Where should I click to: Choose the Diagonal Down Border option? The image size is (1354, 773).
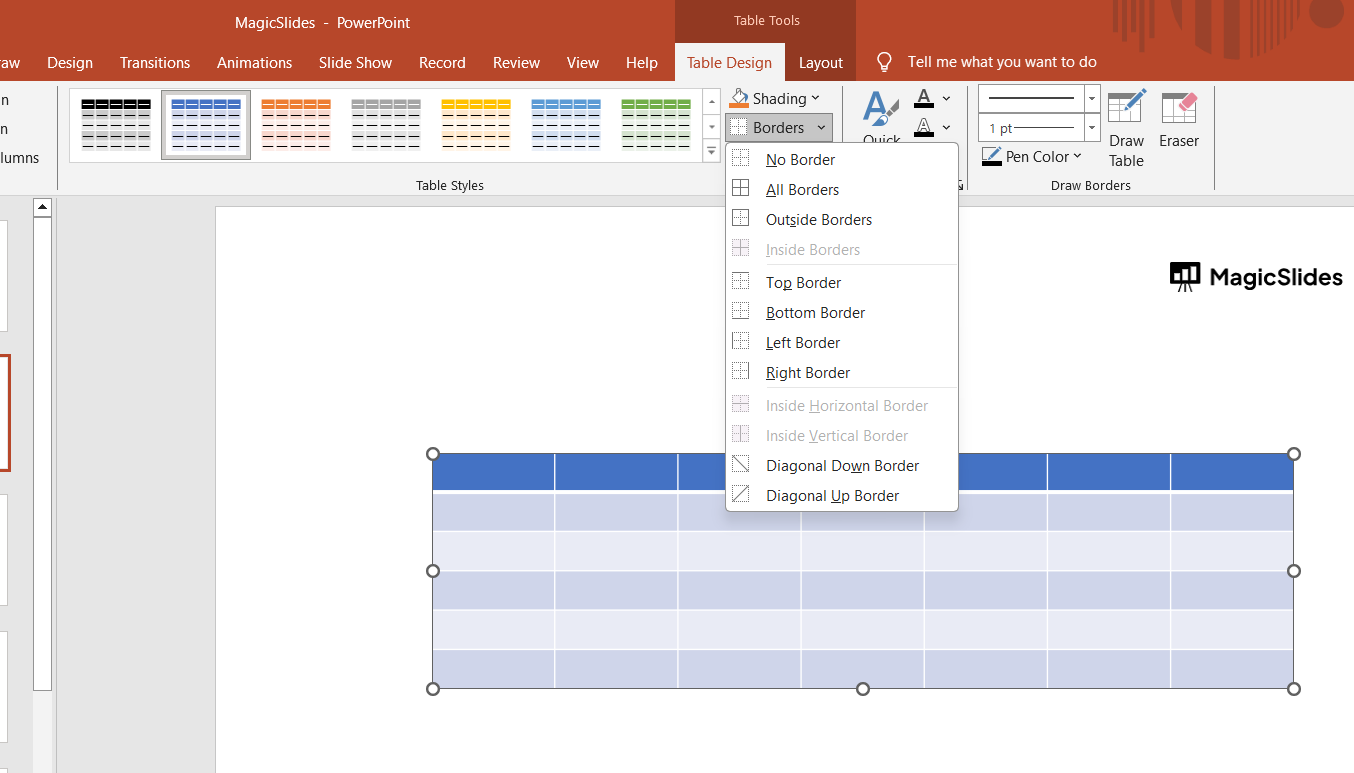(842, 466)
